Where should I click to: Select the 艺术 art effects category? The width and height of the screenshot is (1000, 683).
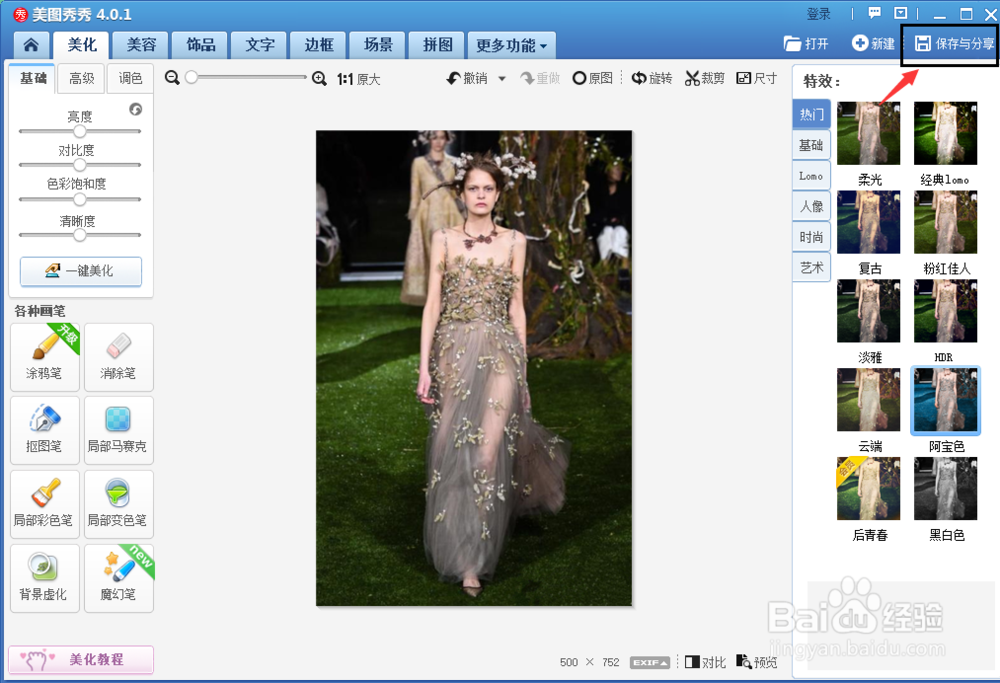pos(812,267)
